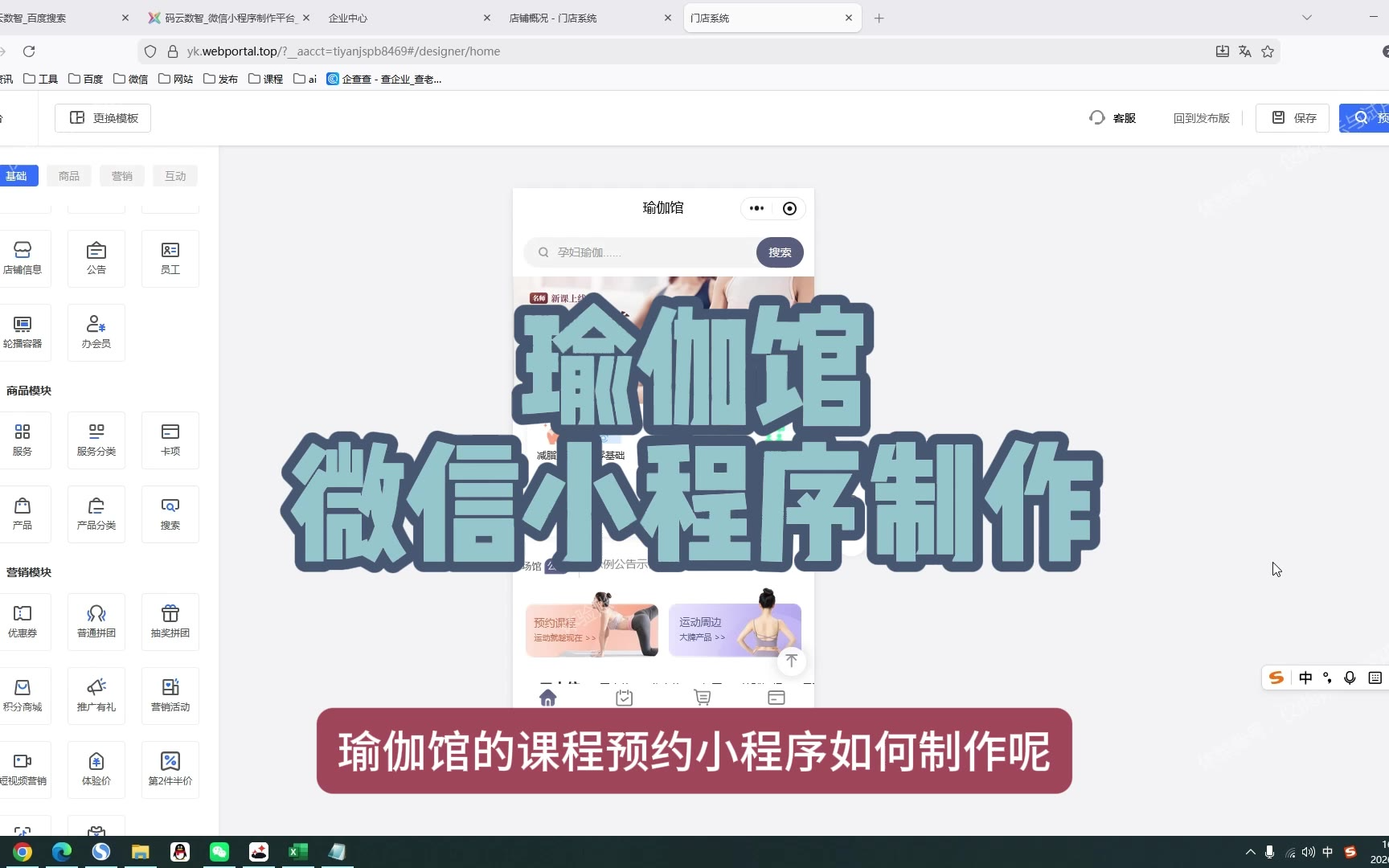This screenshot has height=868, width=1389.
Task: Switch to the 基础 component tab
Action: pyautogui.click(x=16, y=176)
